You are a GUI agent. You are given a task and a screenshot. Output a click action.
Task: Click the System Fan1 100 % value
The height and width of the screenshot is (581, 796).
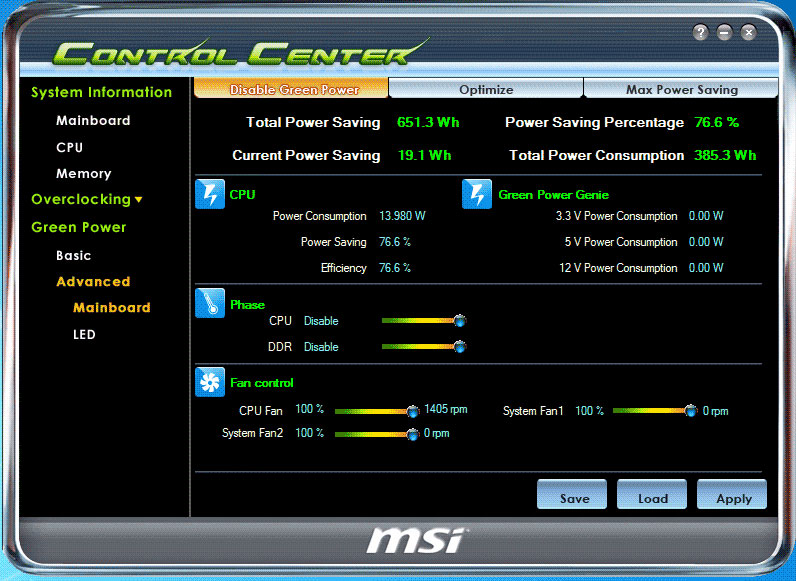[589, 410]
